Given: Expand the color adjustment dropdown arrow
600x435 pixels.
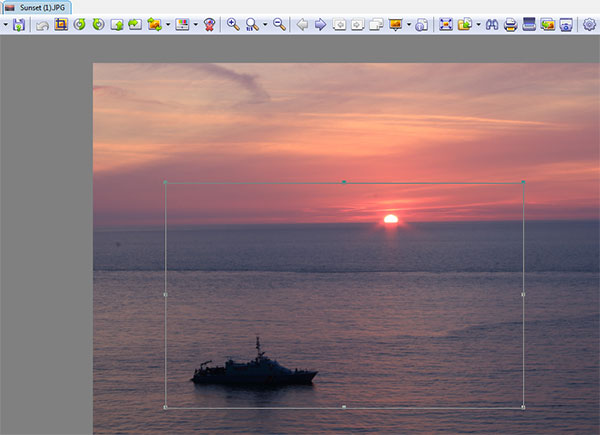Looking at the screenshot, I should (195, 24).
